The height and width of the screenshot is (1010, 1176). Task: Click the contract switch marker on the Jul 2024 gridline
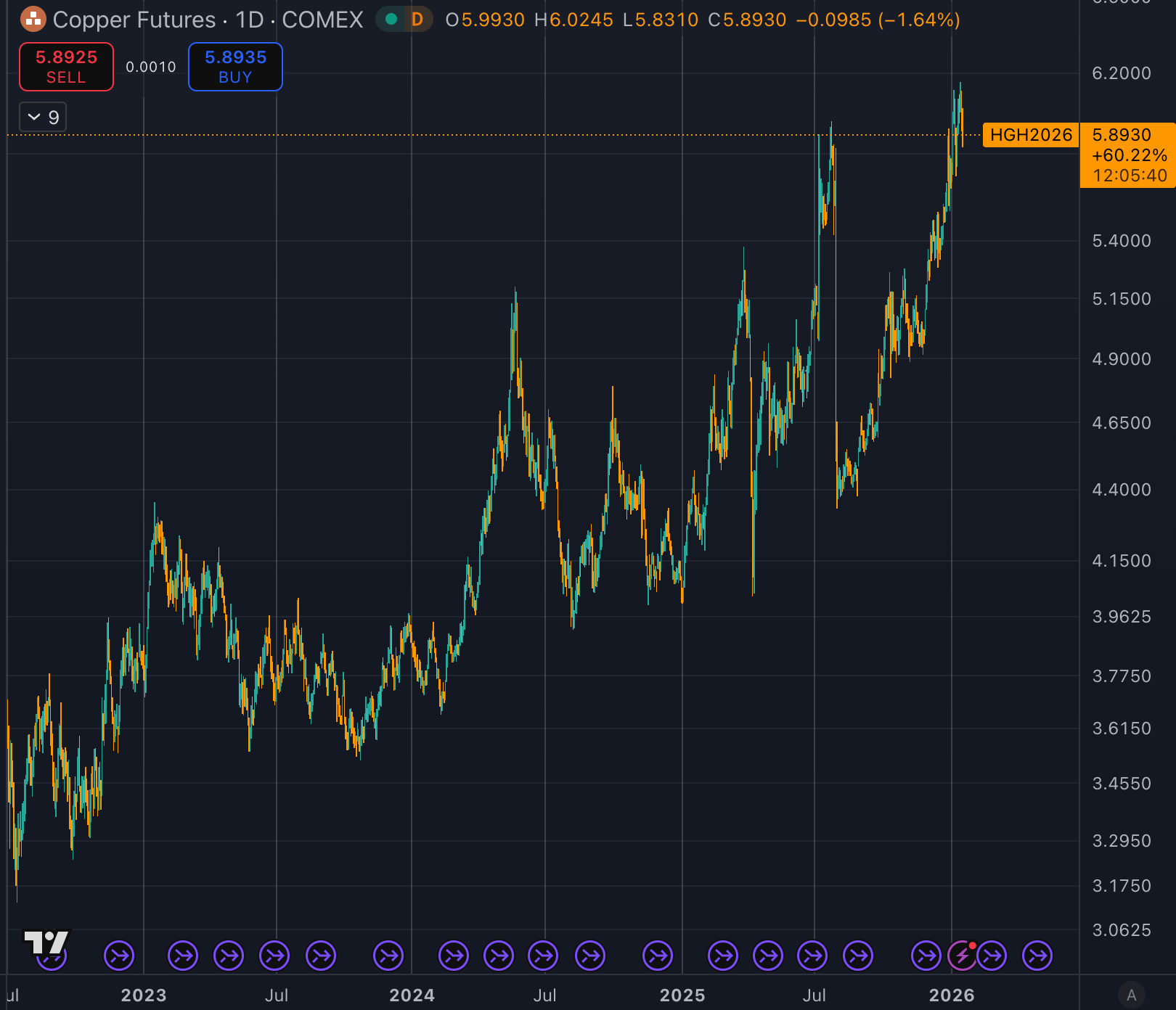[x=543, y=956]
